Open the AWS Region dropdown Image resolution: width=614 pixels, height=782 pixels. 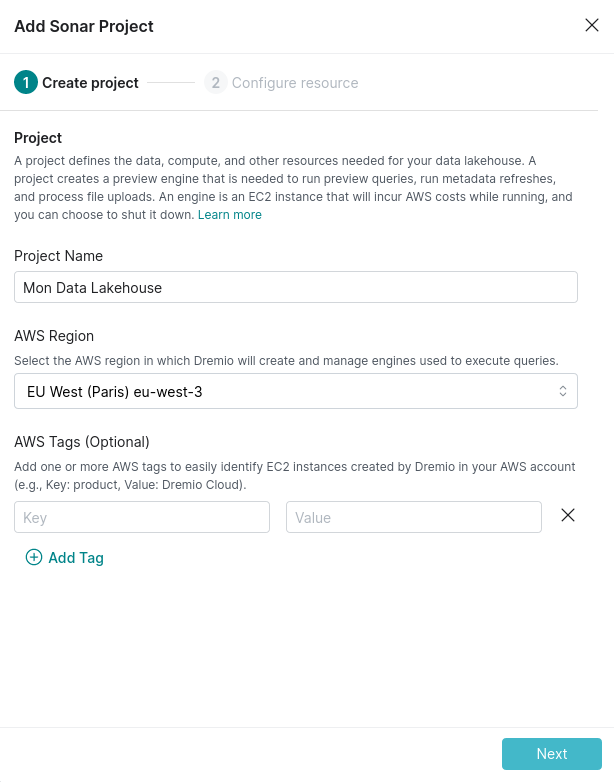295,391
